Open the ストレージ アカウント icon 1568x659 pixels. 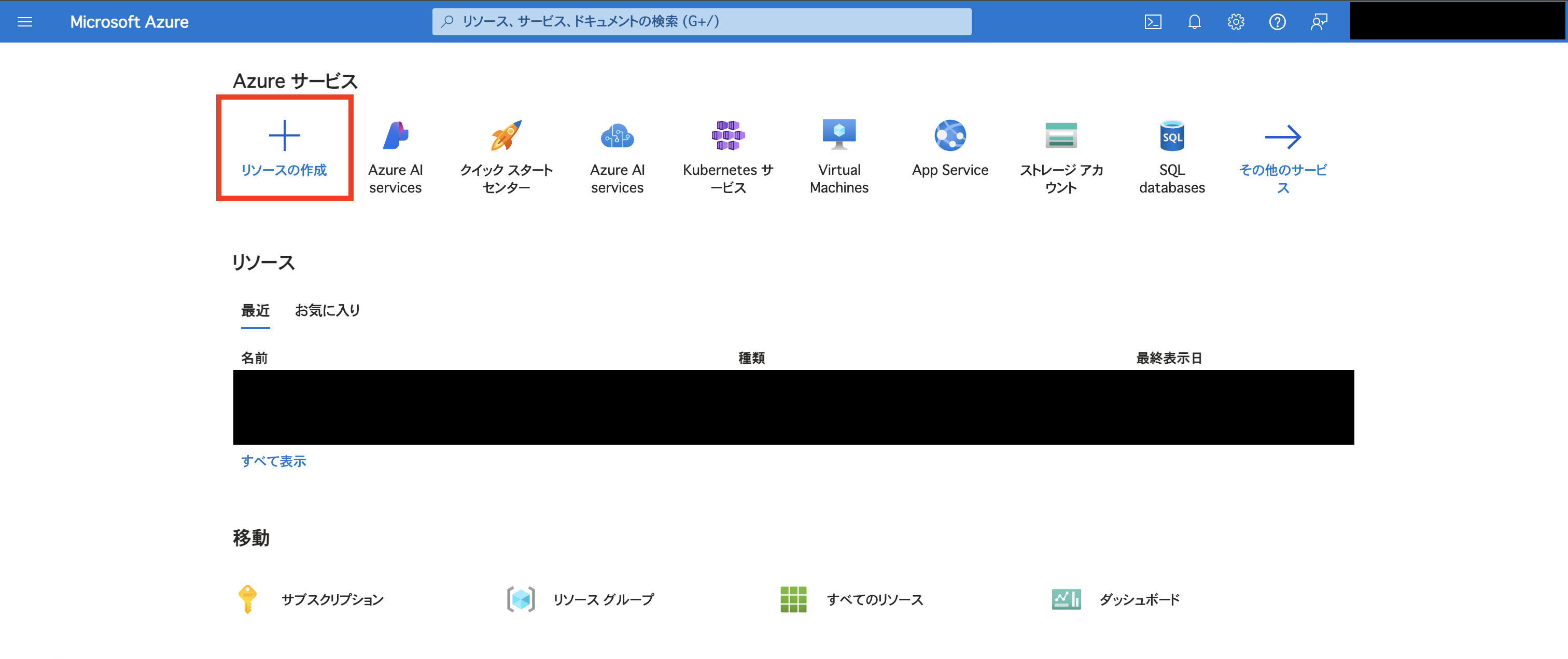pos(1061,135)
